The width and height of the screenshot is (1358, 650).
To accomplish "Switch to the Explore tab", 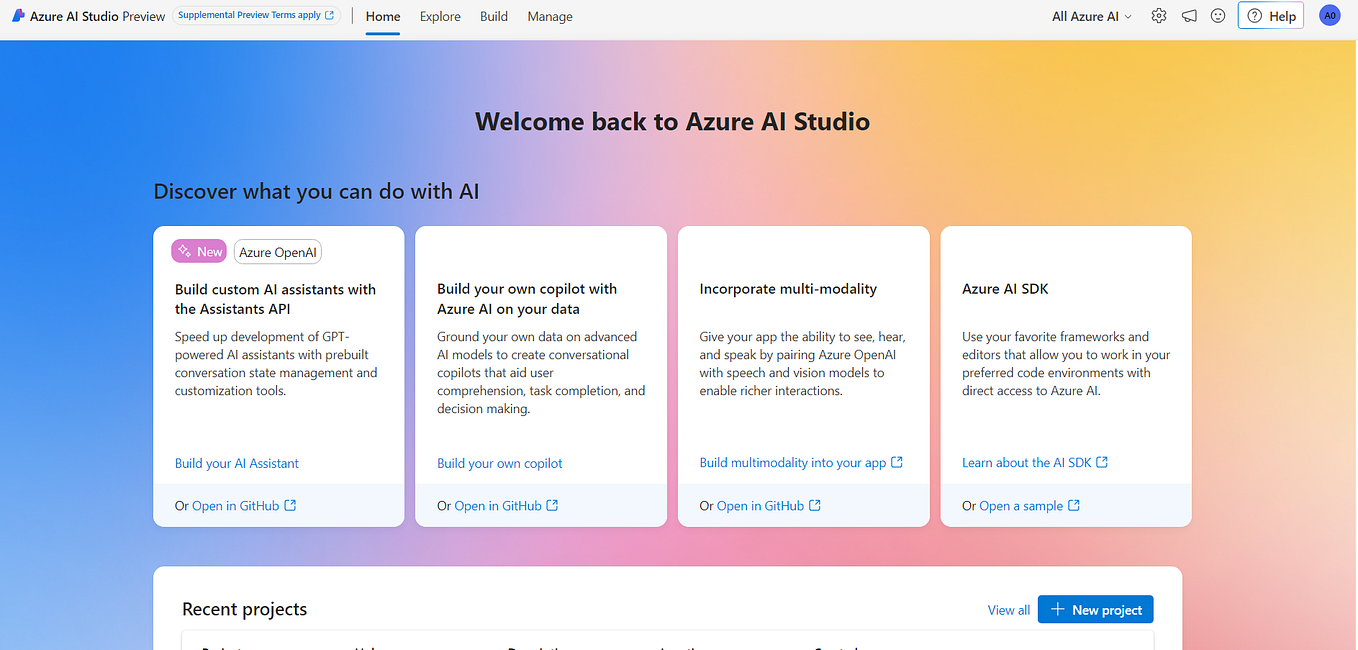I will [x=440, y=16].
